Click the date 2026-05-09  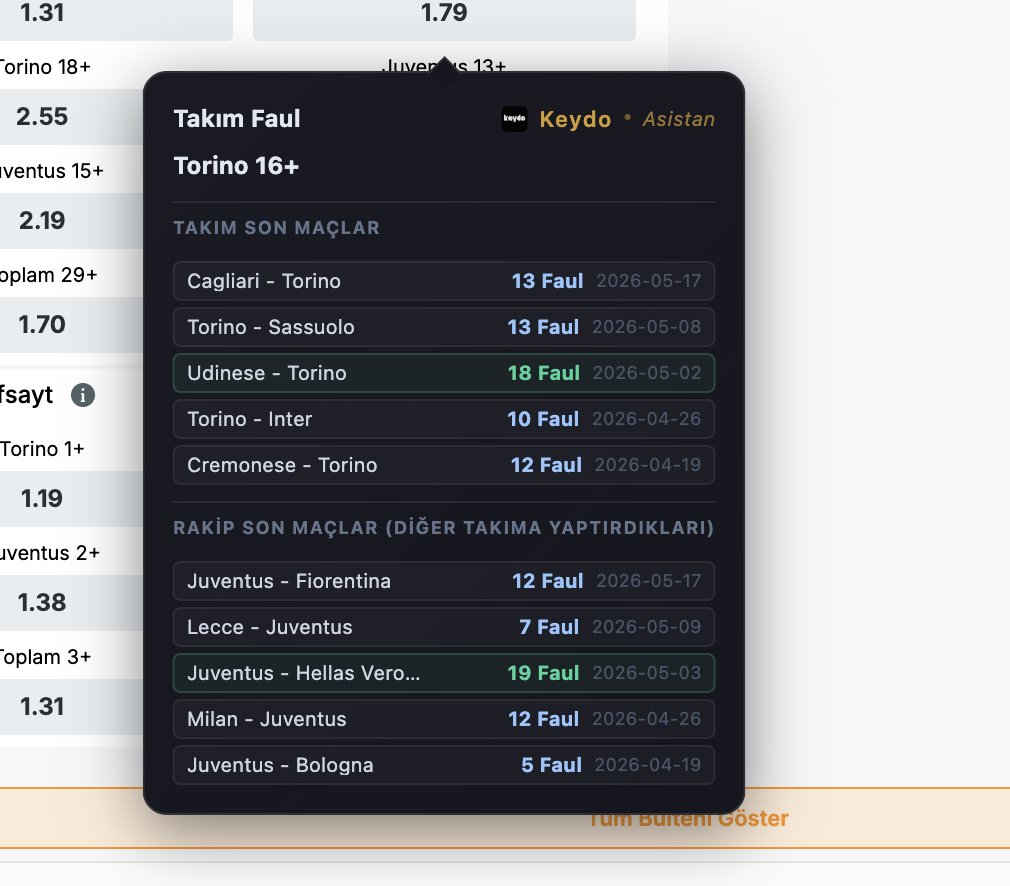click(x=647, y=627)
